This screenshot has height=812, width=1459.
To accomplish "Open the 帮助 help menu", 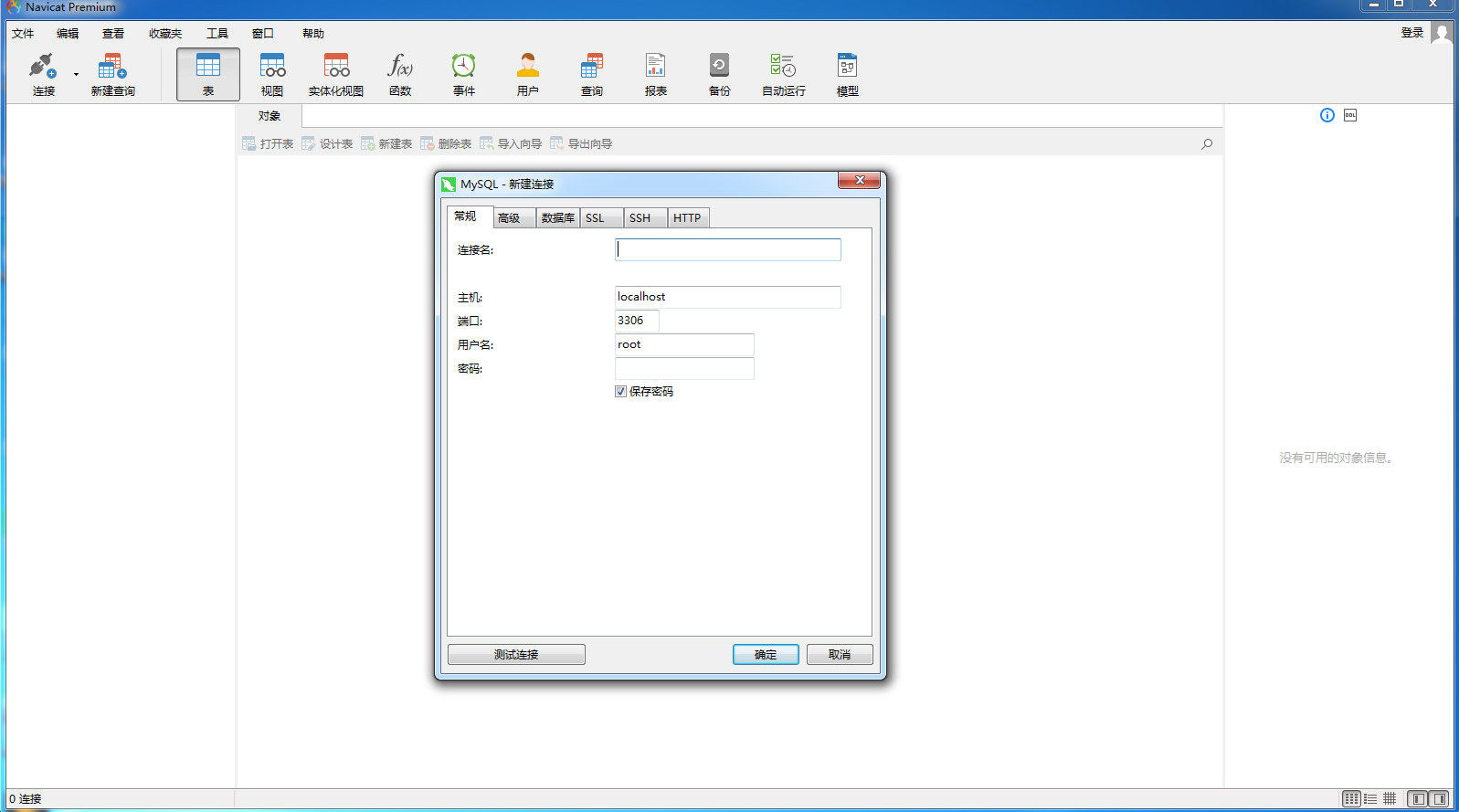I will (313, 34).
